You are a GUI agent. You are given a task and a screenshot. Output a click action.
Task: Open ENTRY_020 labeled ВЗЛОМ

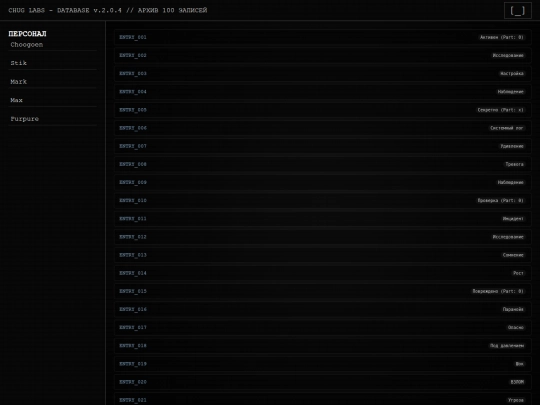322,382
